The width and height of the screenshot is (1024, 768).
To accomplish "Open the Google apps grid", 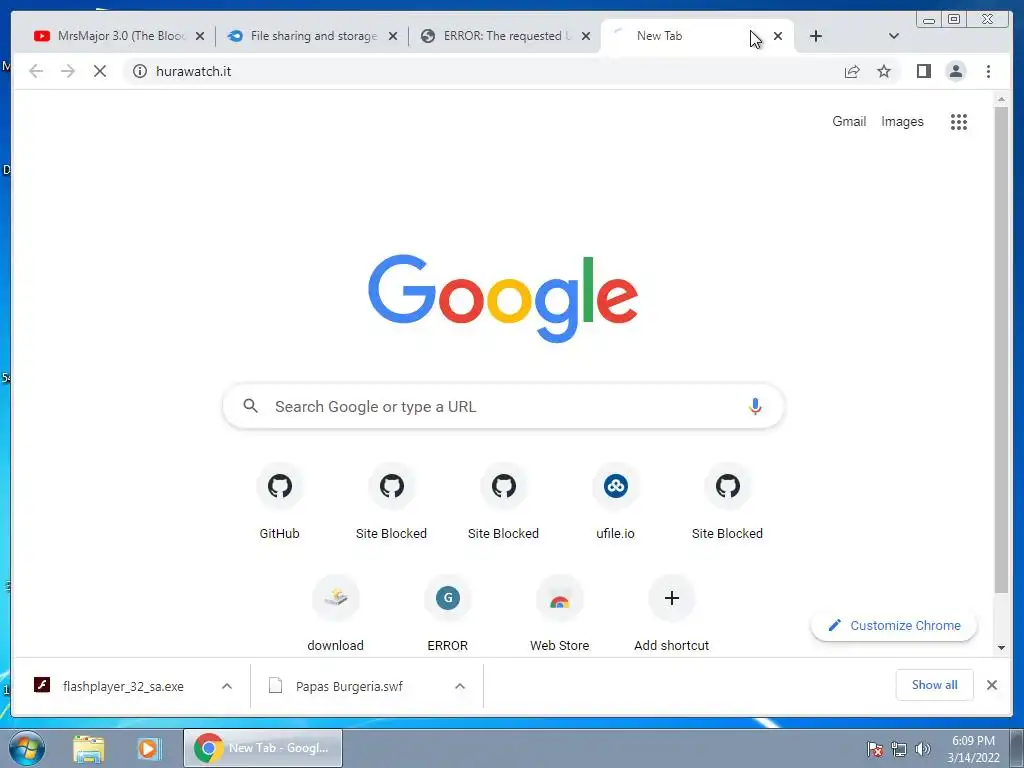I will [959, 121].
